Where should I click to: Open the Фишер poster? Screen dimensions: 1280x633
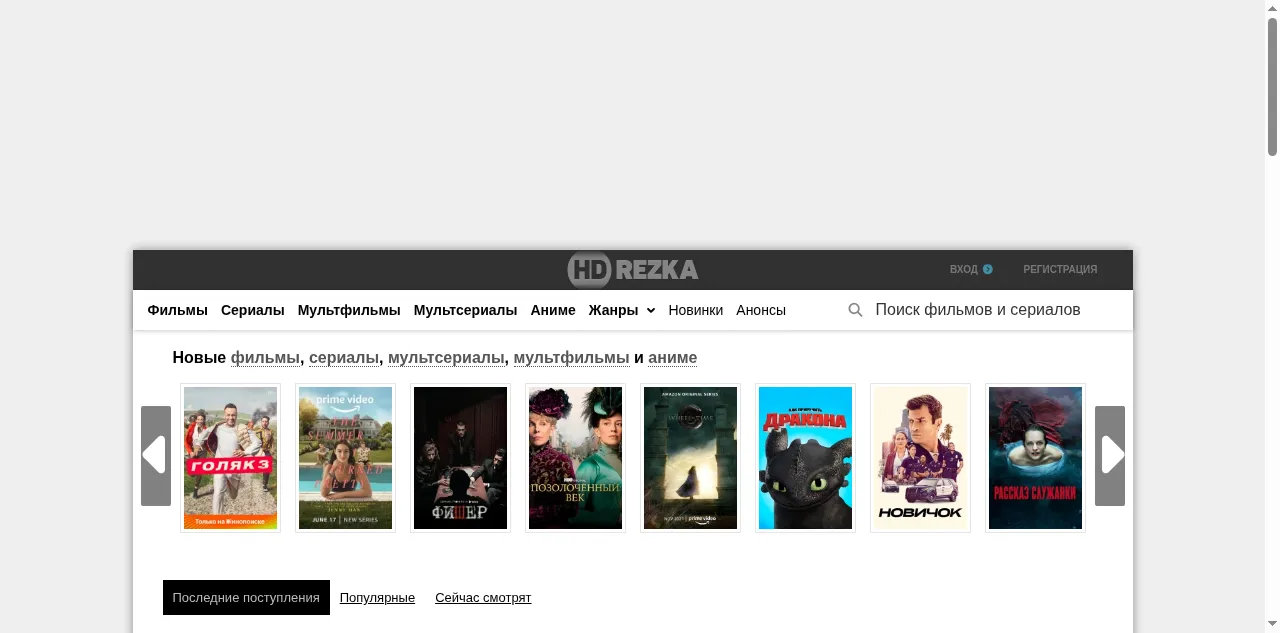pos(461,458)
